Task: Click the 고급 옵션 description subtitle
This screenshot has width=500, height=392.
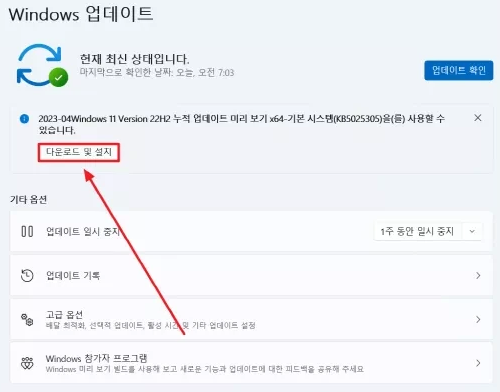Action: (150, 325)
